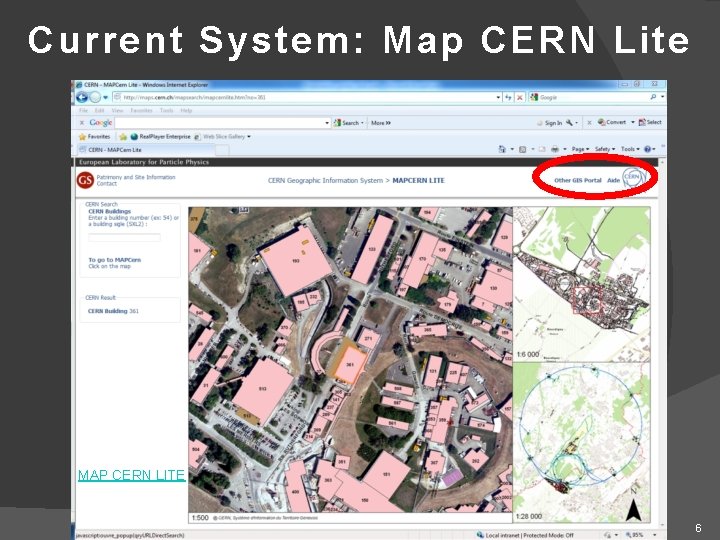Screen dimensions: 720x540
Task: Select the CERN - MAPCern Lite tab
Action: tap(146, 150)
